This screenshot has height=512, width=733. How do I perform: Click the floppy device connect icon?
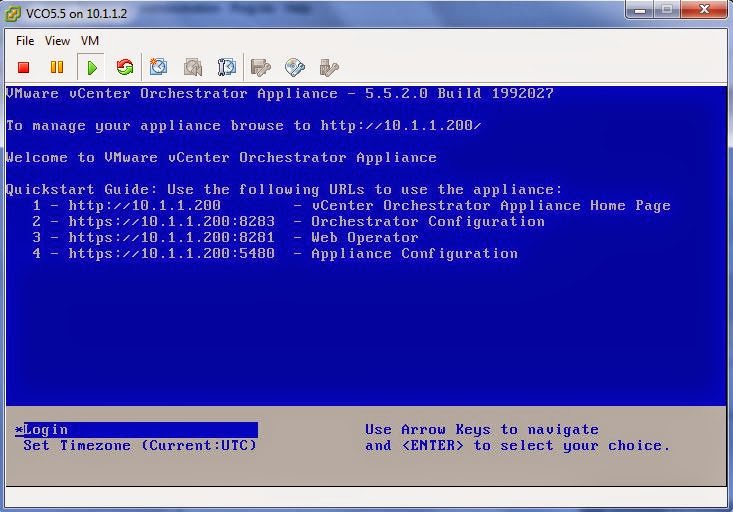point(260,68)
